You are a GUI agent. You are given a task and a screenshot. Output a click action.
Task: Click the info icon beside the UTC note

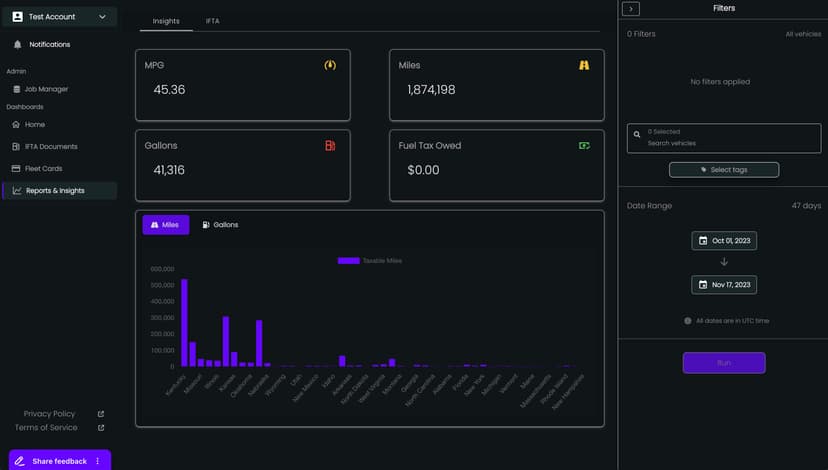pyautogui.click(x=688, y=321)
